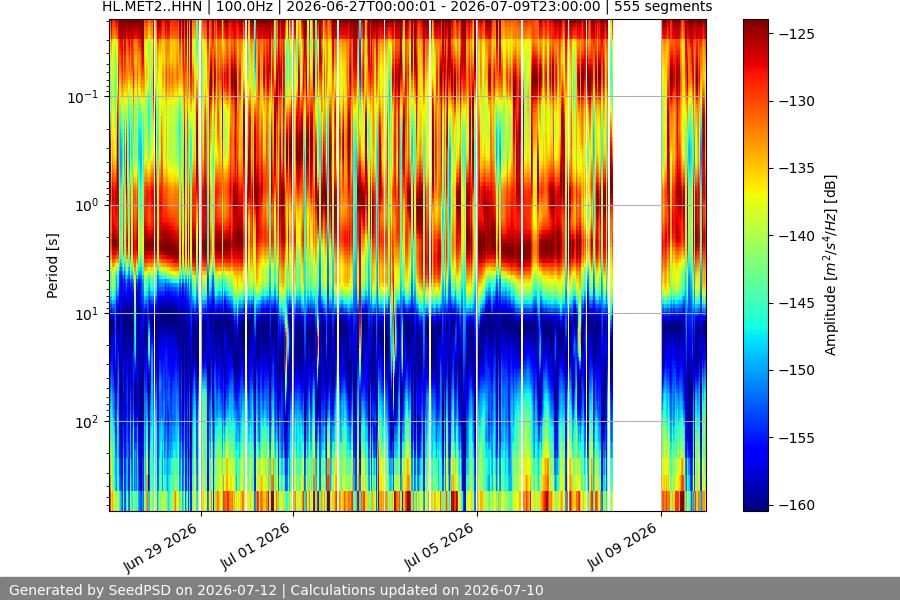
Task: Click the spectrogram segment after the data gap
Action: click(684, 265)
